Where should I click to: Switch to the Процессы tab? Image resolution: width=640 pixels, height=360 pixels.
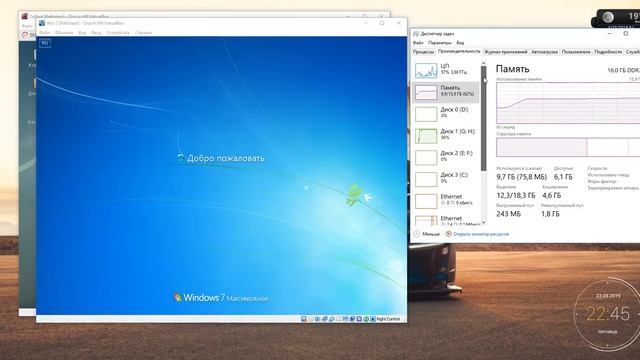(423, 52)
